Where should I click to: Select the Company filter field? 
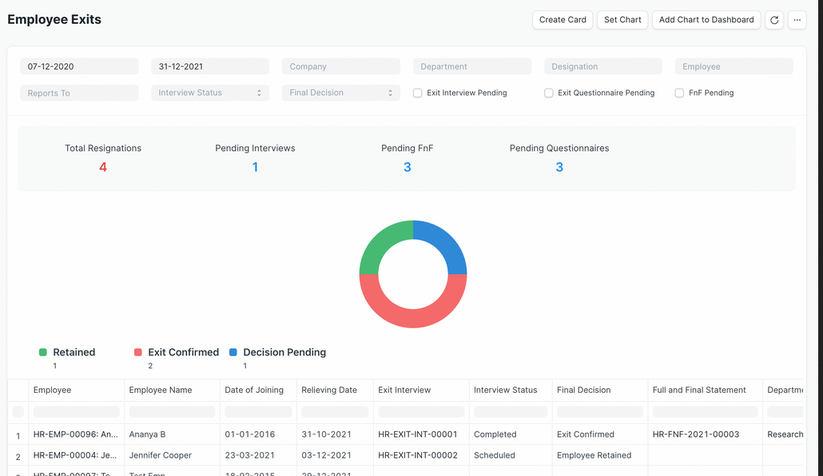pos(341,67)
